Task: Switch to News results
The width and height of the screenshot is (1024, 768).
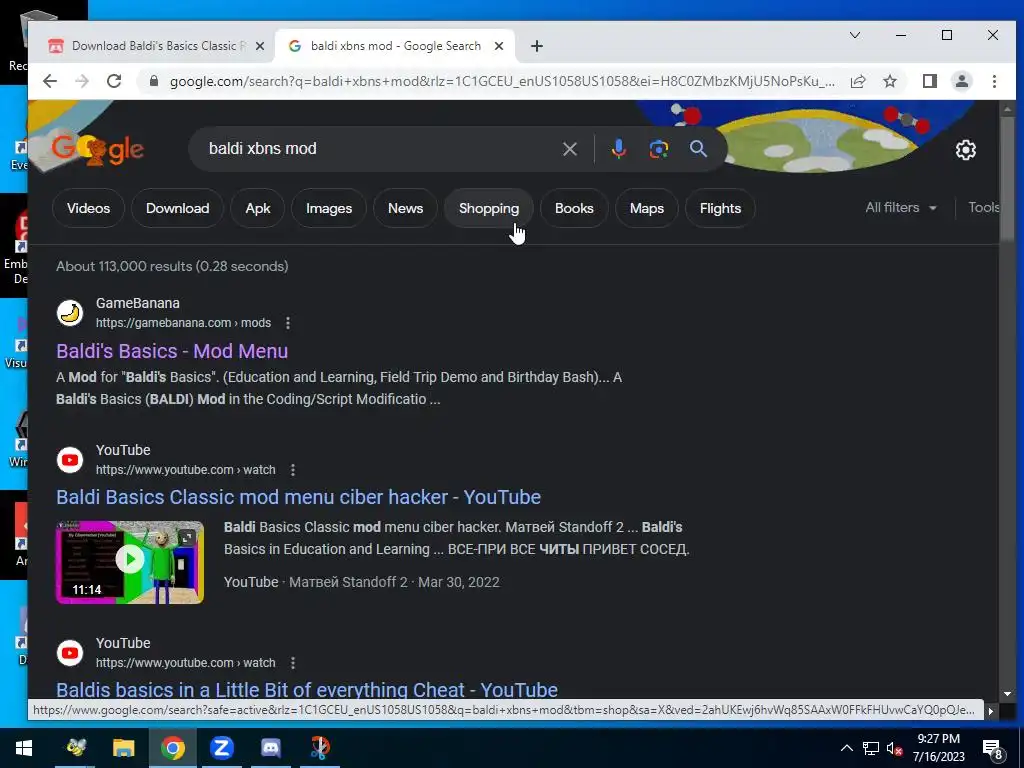Action: tap(405, 208)
